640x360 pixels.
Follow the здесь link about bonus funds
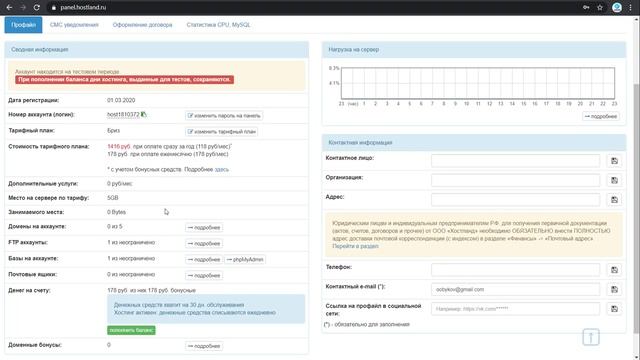222,169
